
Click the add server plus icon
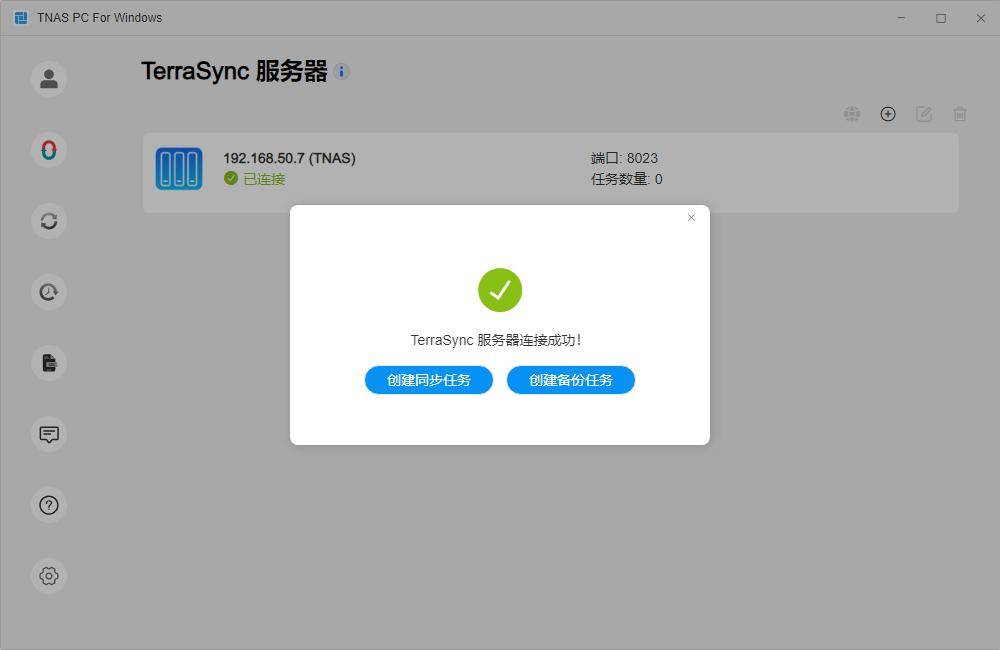click(x=888, y=114)
